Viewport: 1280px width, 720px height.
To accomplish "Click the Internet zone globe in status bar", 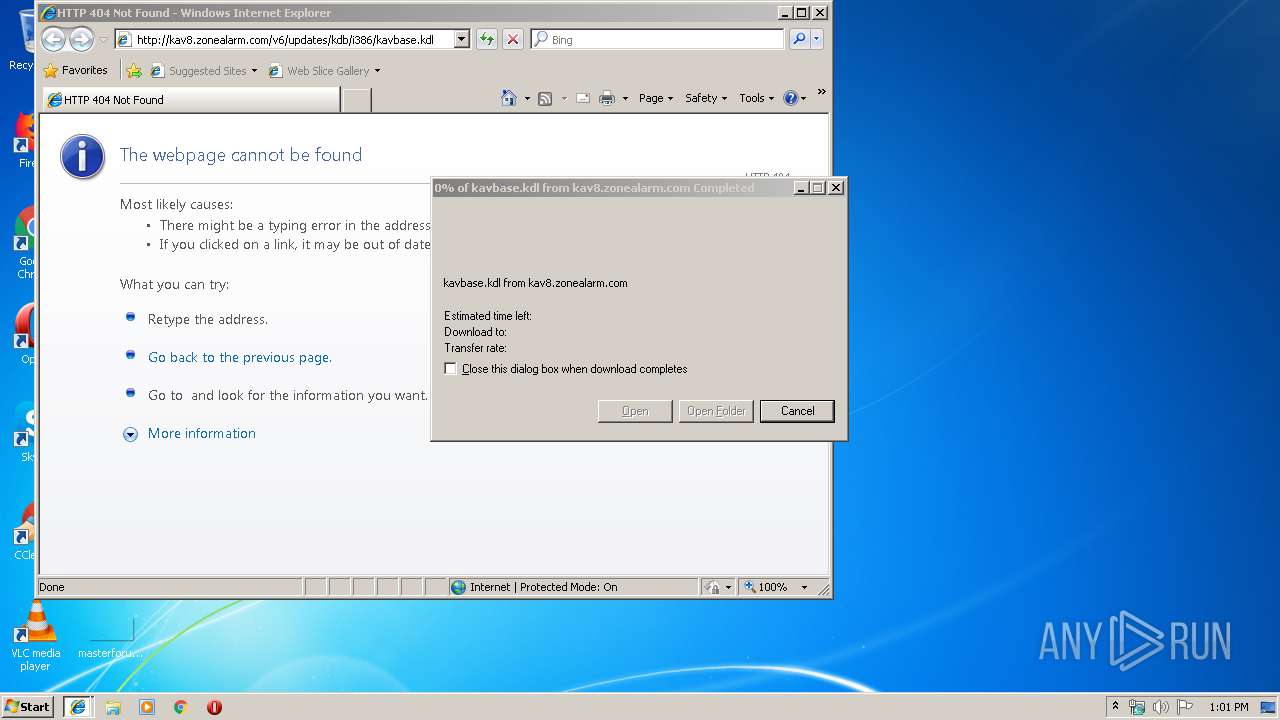I will click(459, 587).
